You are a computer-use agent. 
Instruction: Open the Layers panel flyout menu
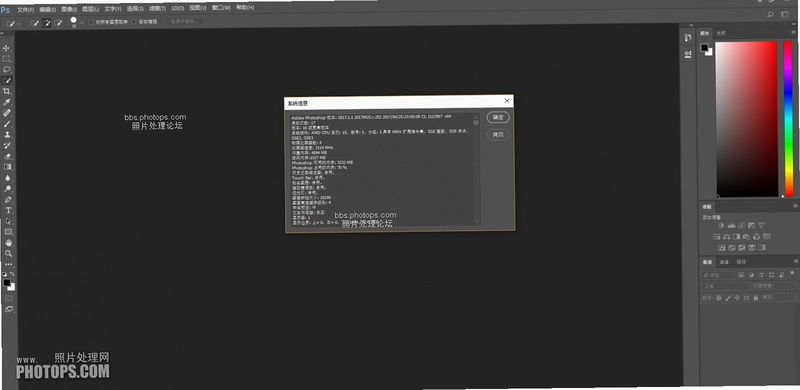(795, 261)
